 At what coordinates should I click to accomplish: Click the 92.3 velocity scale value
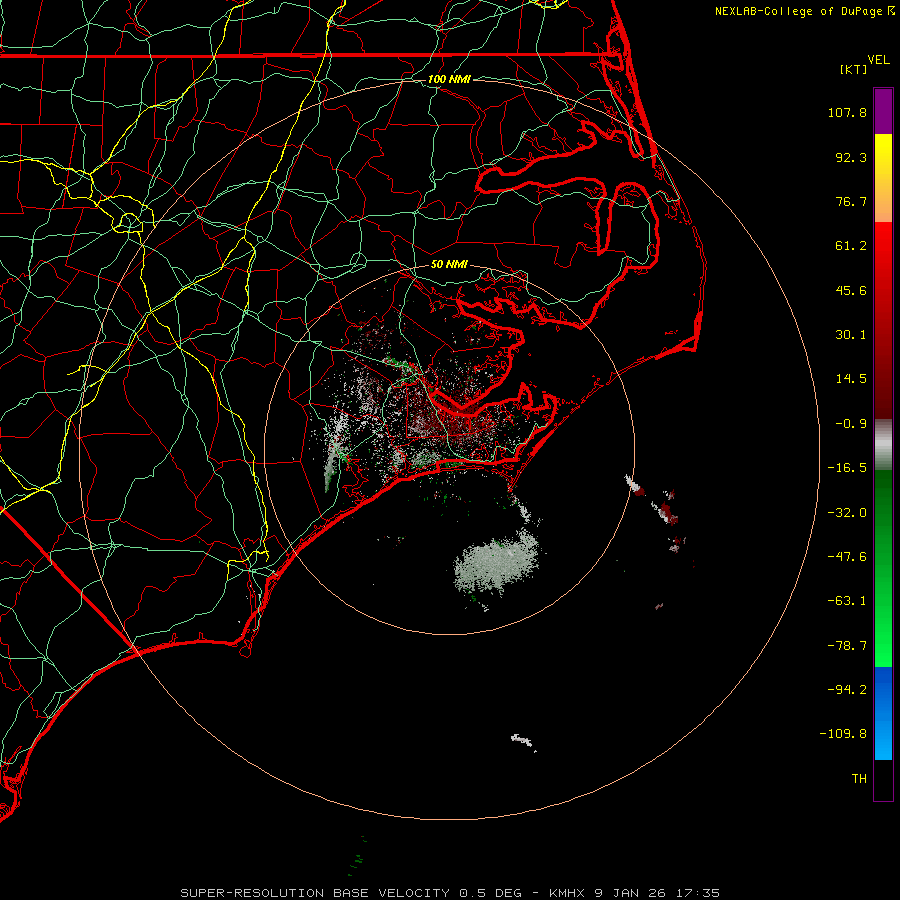pyautogui.click(x=851, y=157)
